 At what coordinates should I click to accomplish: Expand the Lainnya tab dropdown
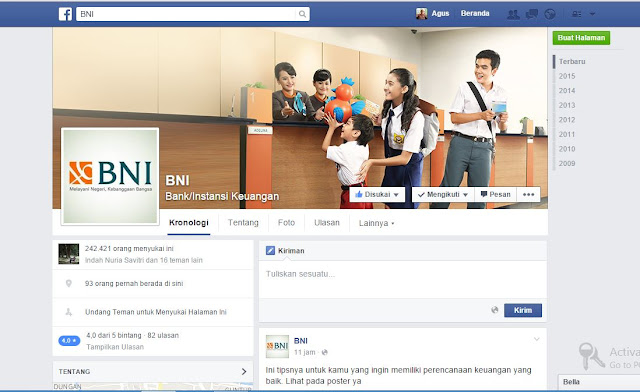[376, 223]
